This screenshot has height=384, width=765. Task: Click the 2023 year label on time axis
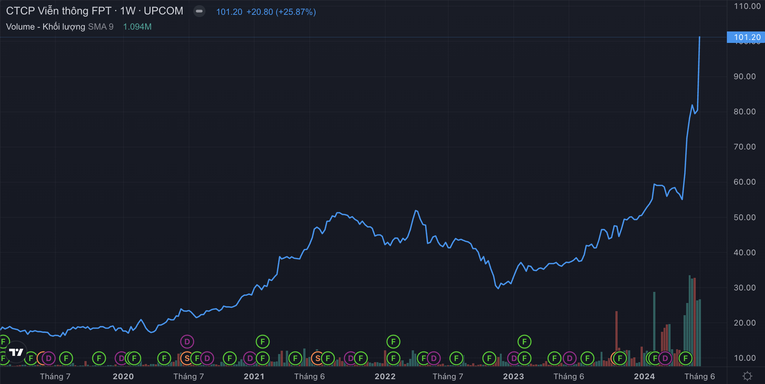pos(513,376)
